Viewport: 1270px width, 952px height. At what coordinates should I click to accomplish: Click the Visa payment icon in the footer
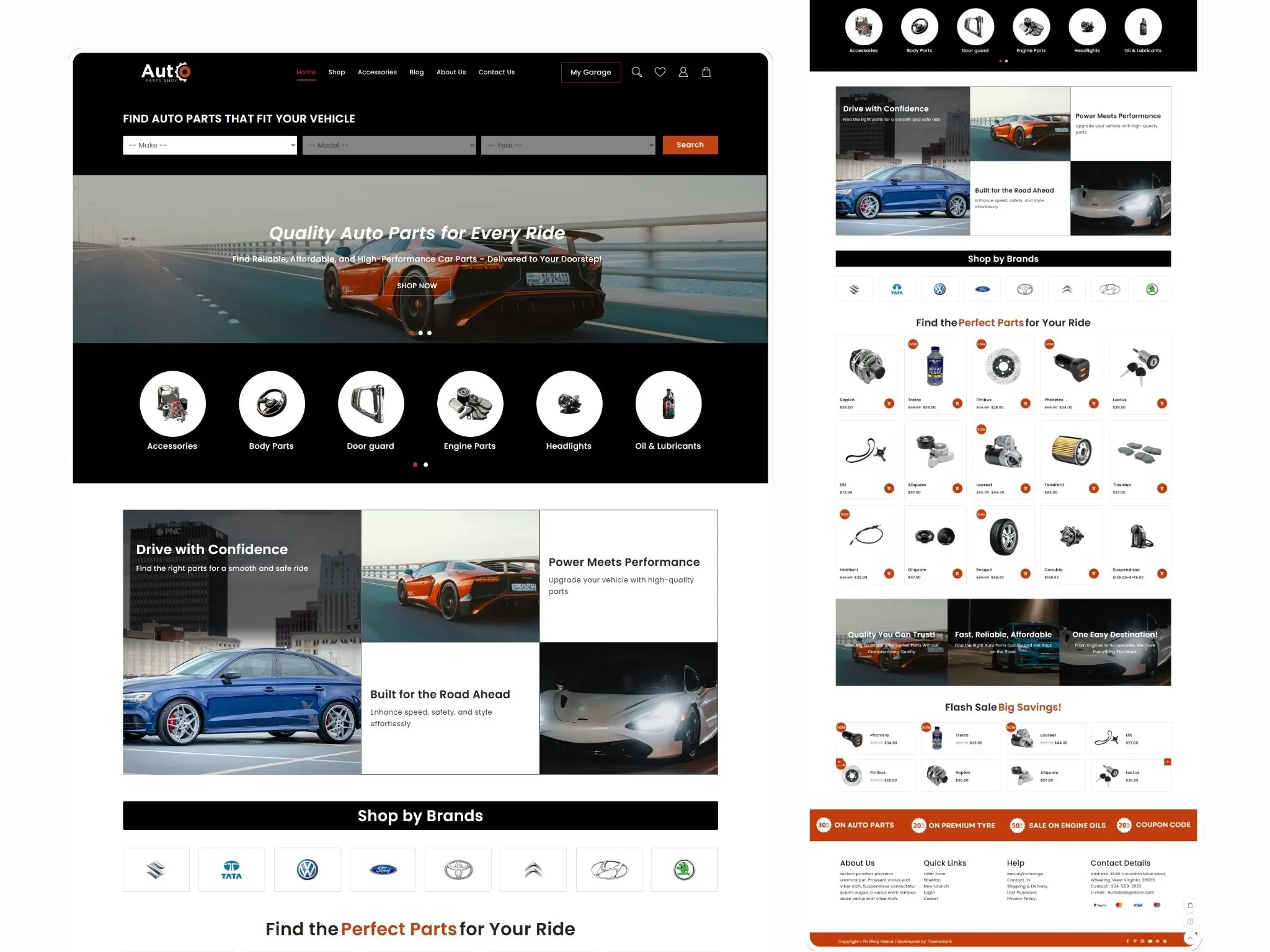1139,905
